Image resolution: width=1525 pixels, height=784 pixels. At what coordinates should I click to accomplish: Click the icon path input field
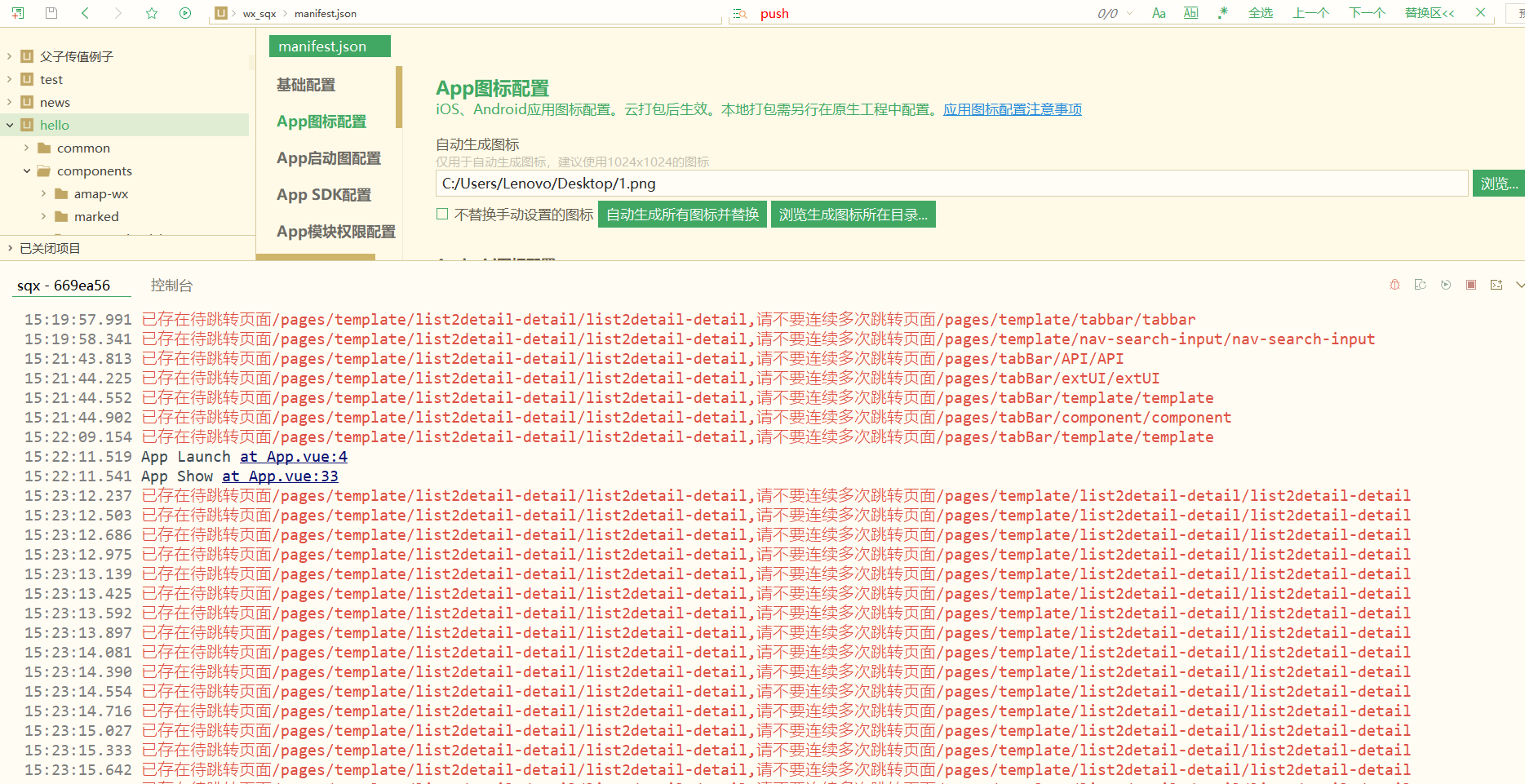[951, 184]
